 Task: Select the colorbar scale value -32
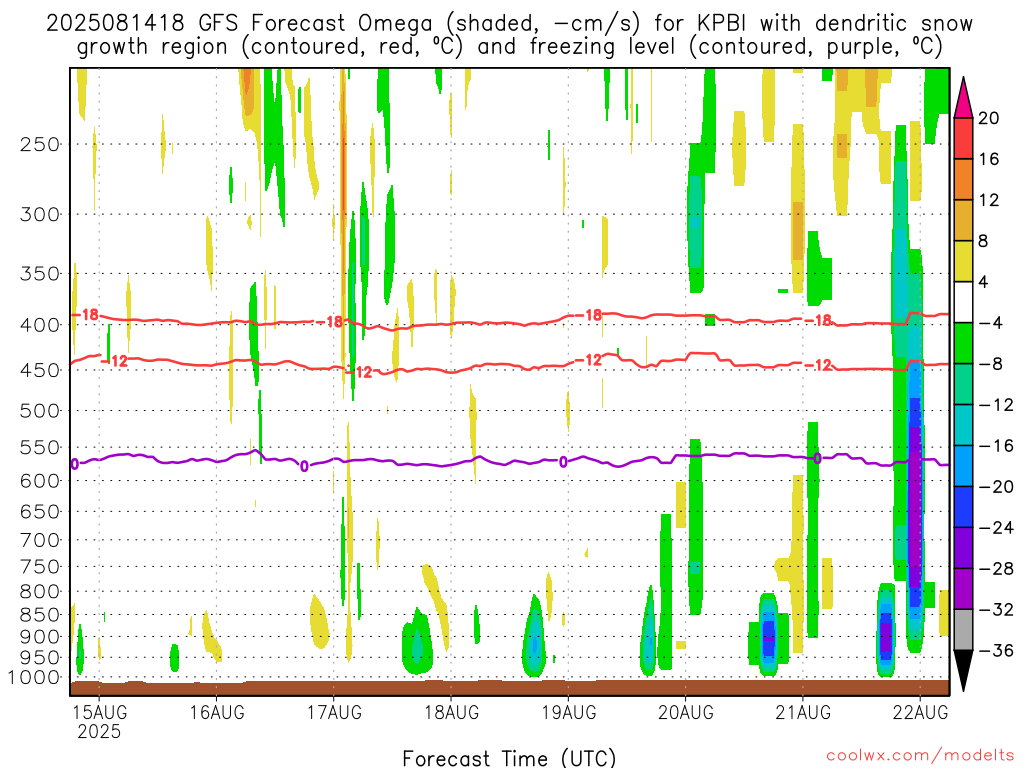click(x=996, y=609)
